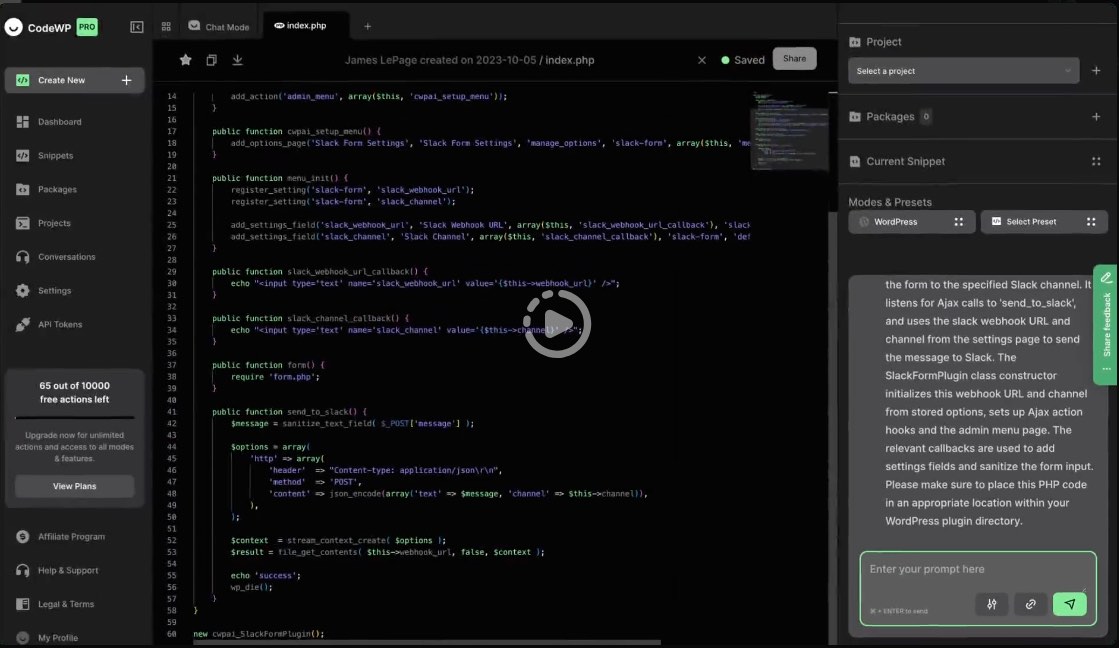Open Packages in sidebar

(57, 189)
